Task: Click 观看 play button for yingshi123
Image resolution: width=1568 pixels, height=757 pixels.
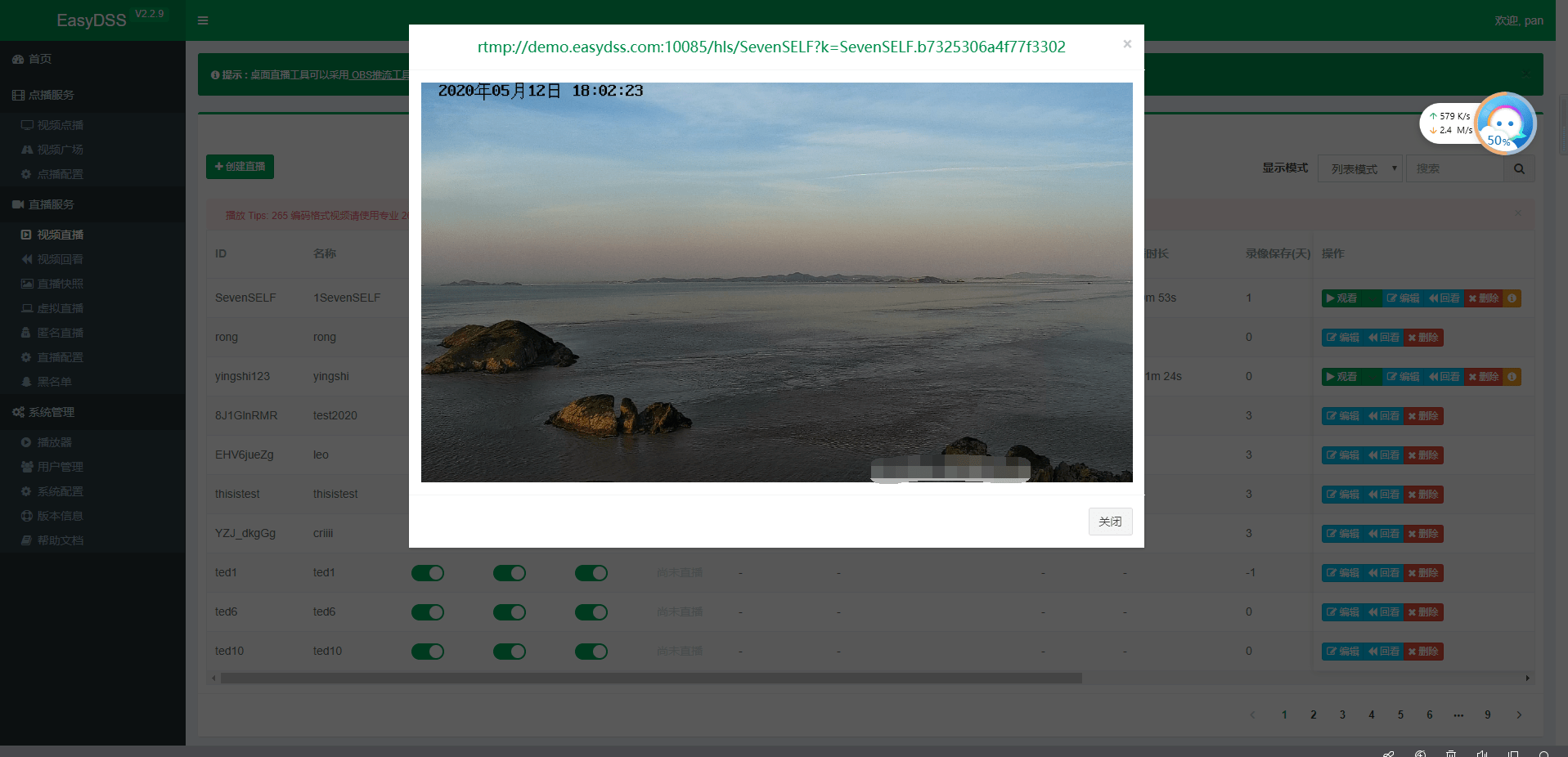Action: click(x=1341, y=377)
